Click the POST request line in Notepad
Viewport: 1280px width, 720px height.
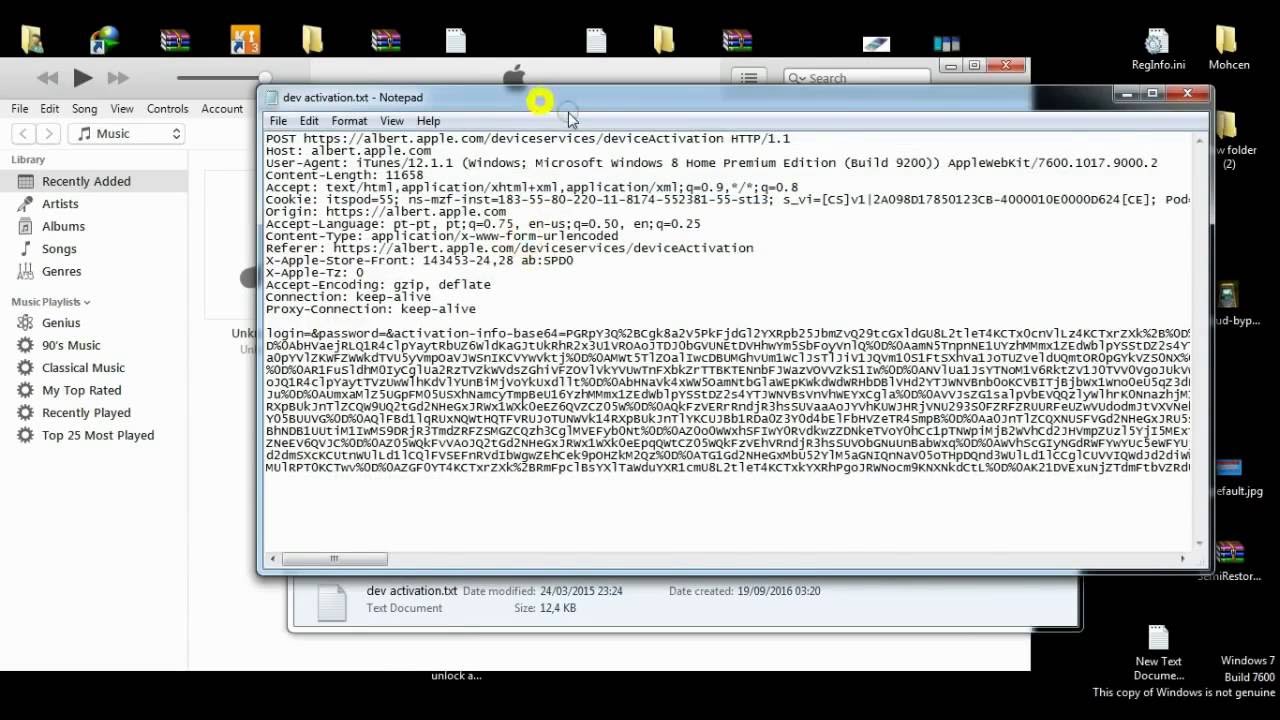[x=527, y=139]
